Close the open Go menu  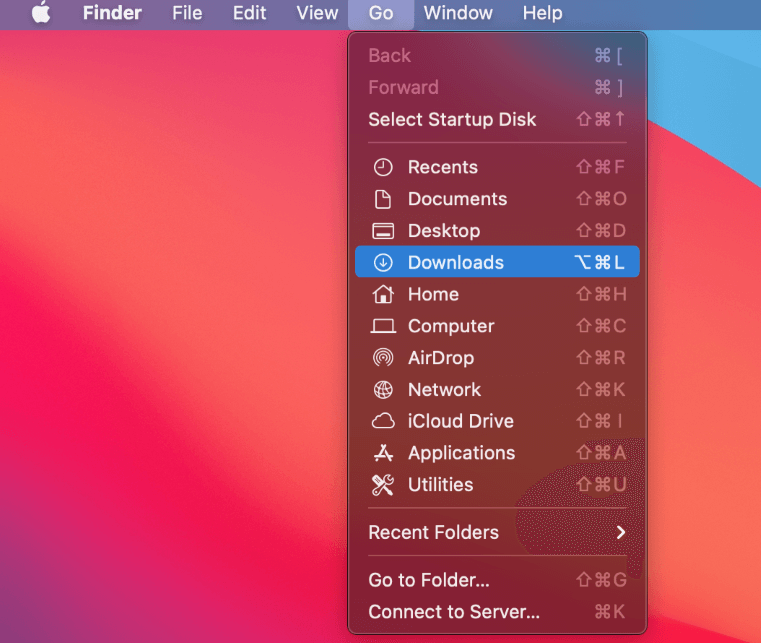[381, 13]
